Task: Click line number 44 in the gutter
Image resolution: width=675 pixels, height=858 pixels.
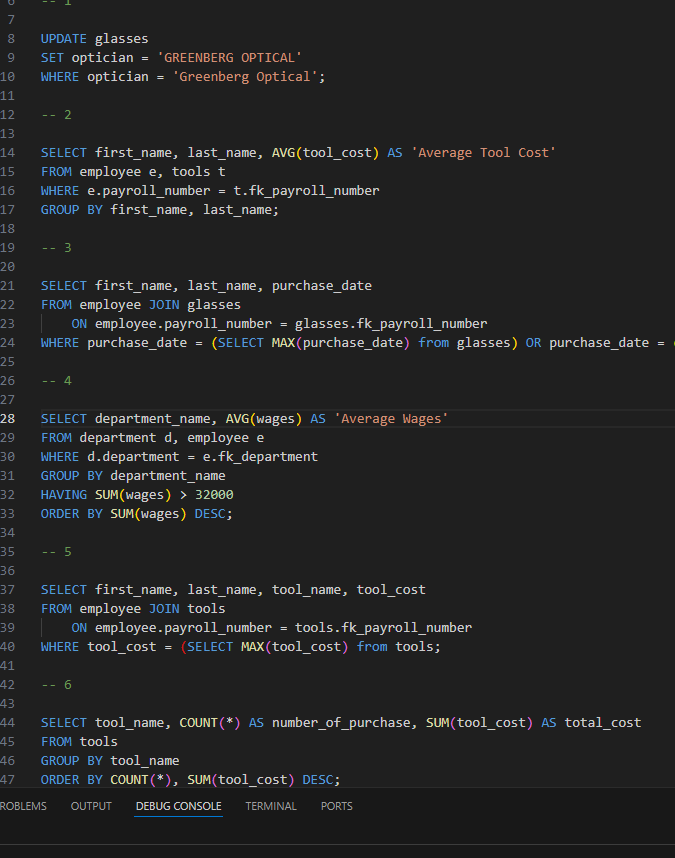Action: point(8,722)
